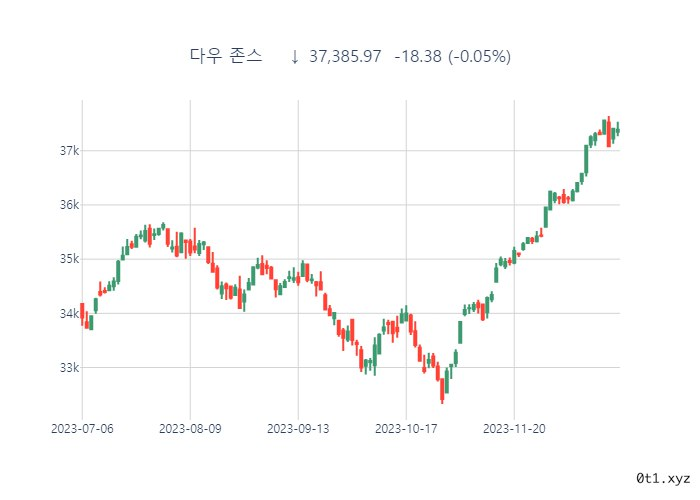Image resolution: width=700 pixels, height=500 pixels.
Task: Click the 35k y-axis label
Action: [69, 259]
